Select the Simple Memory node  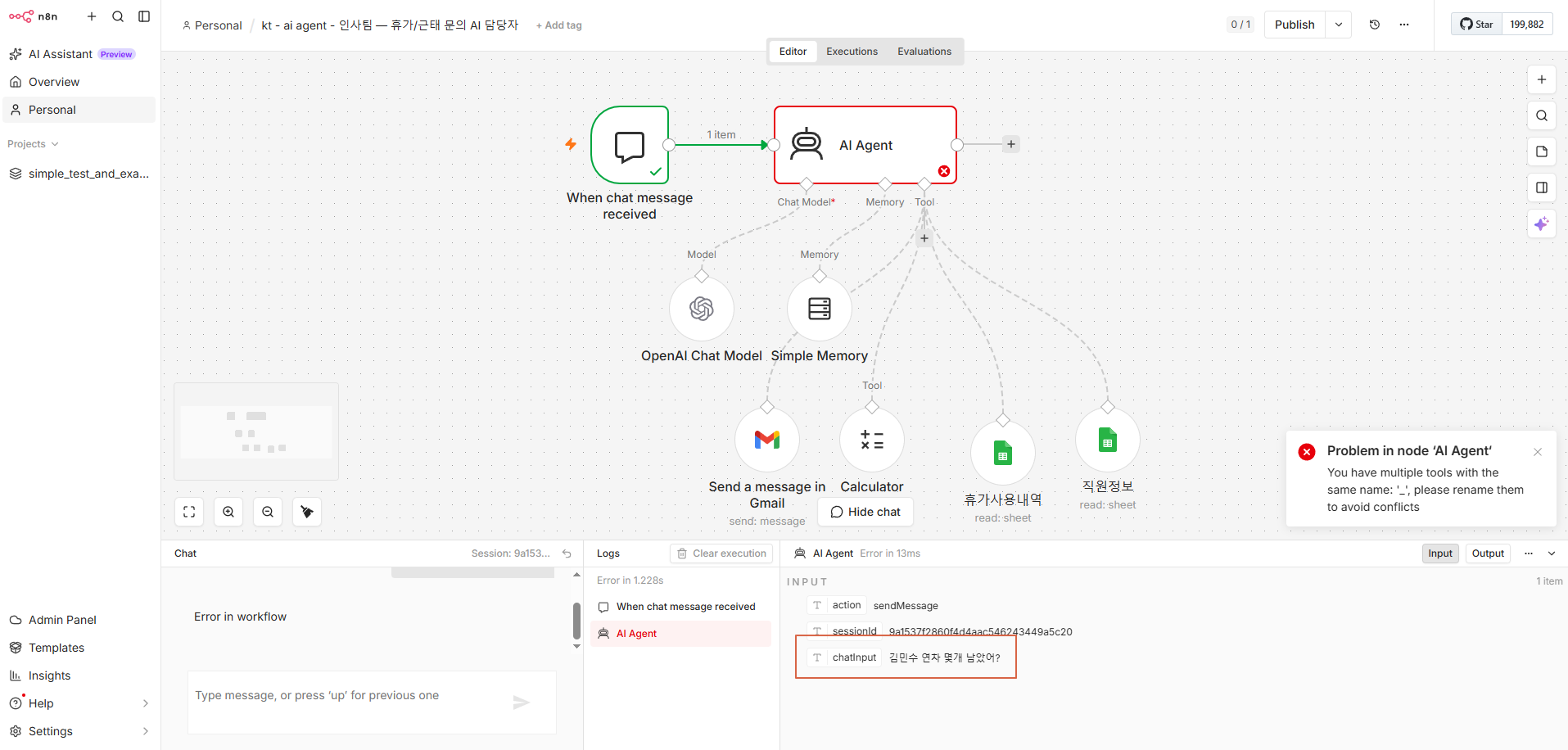tap(820, 309)
